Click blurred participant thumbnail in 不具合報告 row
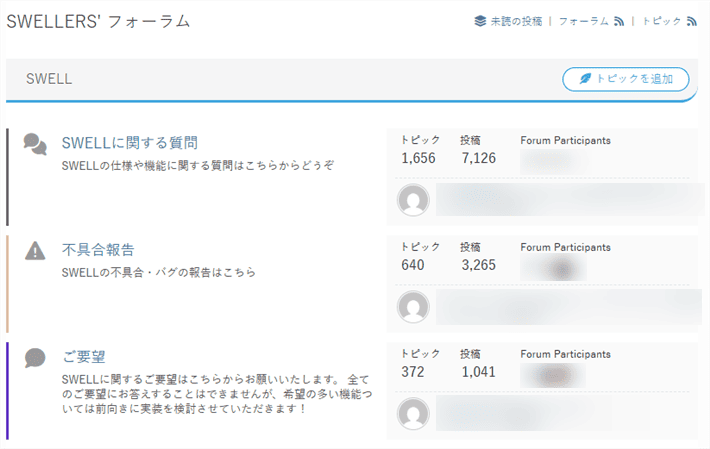 553,268
